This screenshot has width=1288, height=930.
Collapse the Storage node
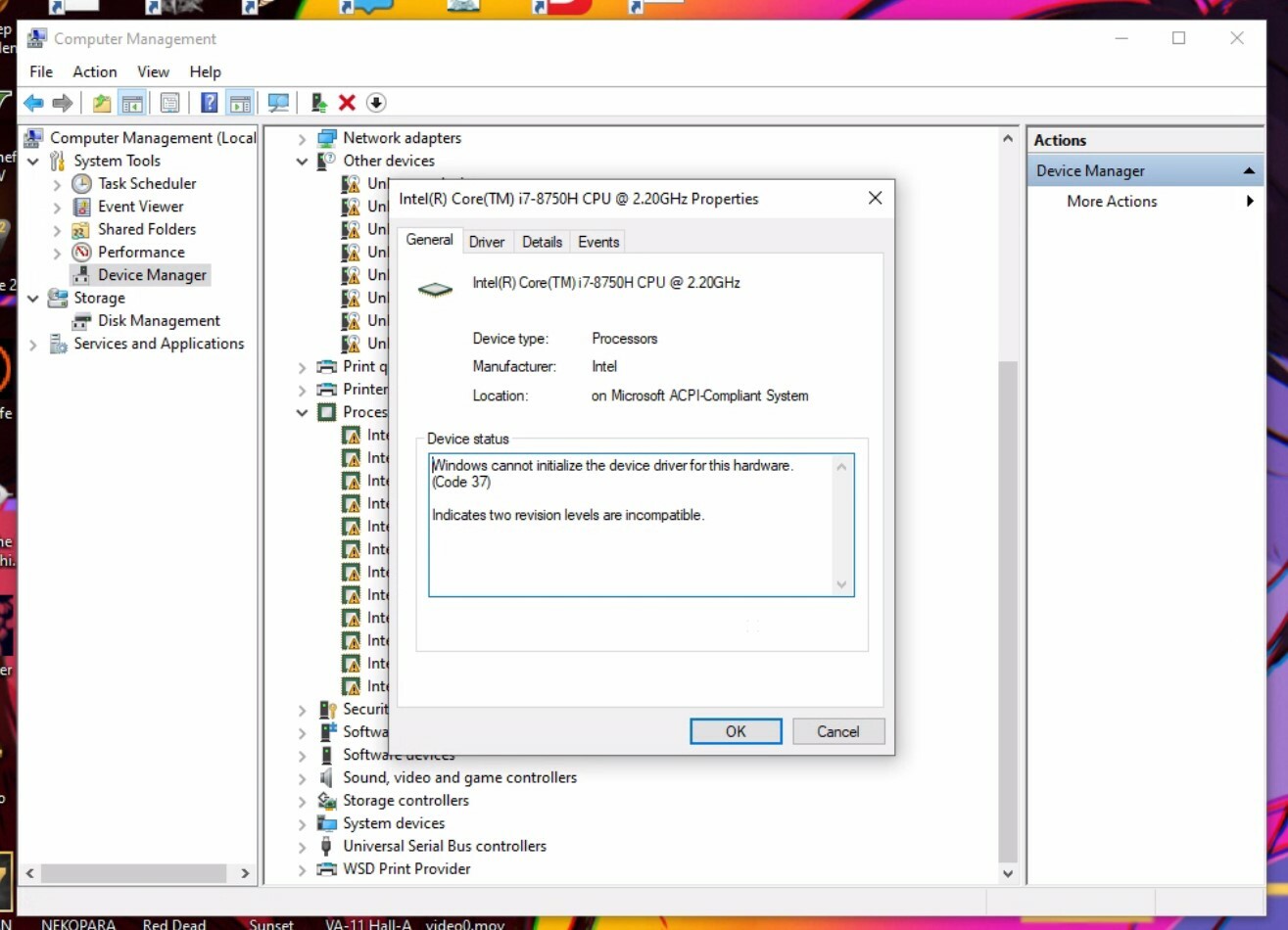coord(33,298)
